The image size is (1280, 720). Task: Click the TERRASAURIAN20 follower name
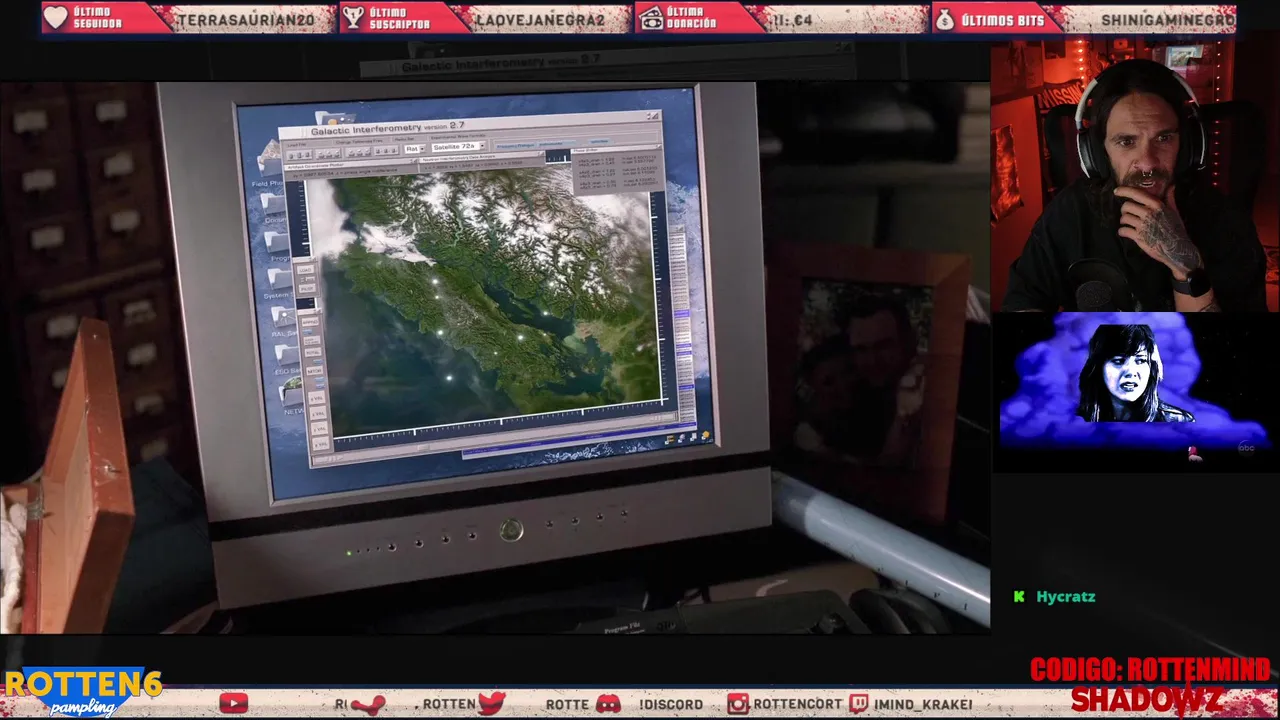[245, 20]
